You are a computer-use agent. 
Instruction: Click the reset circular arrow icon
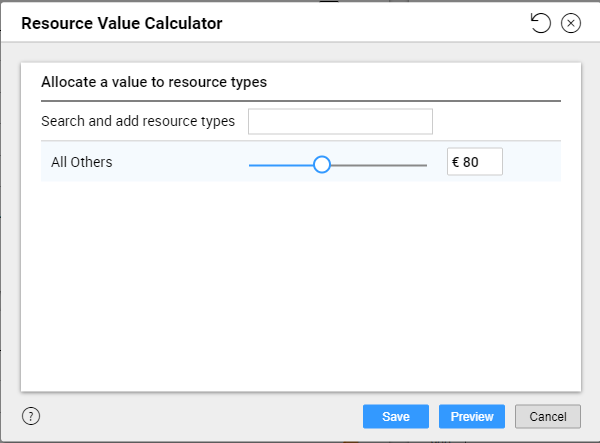point(540,23)
